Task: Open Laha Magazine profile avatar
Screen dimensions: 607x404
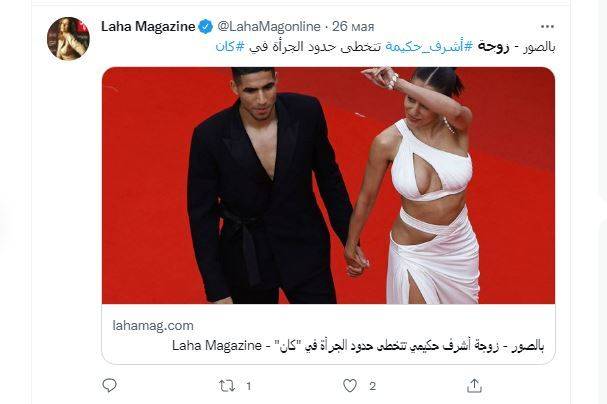Action: [x=68, y=39]
